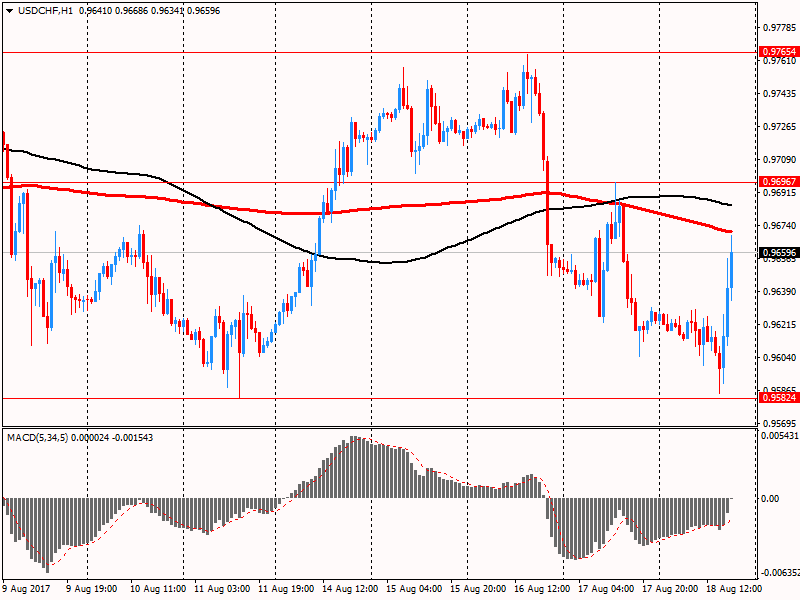Click the 0.96740 price scale value

[779, 226]
